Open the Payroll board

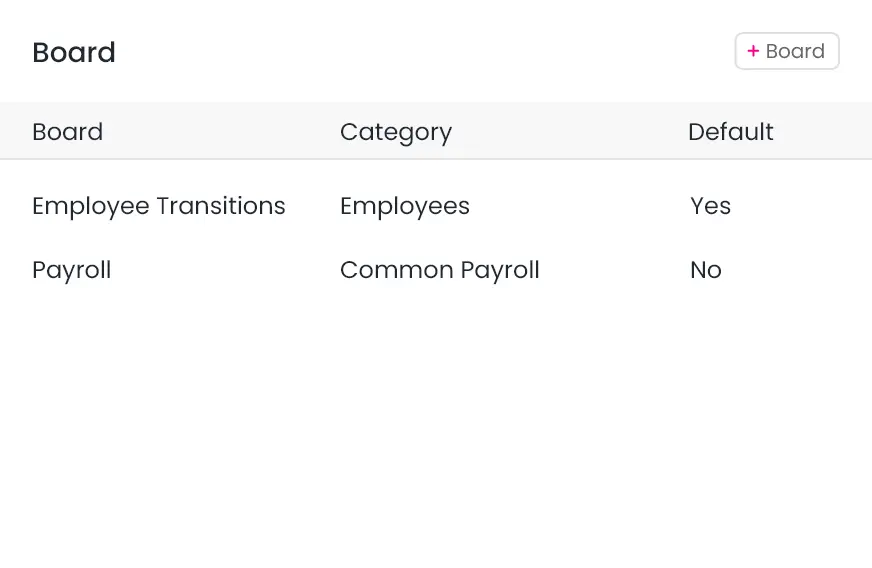[71, 270]
